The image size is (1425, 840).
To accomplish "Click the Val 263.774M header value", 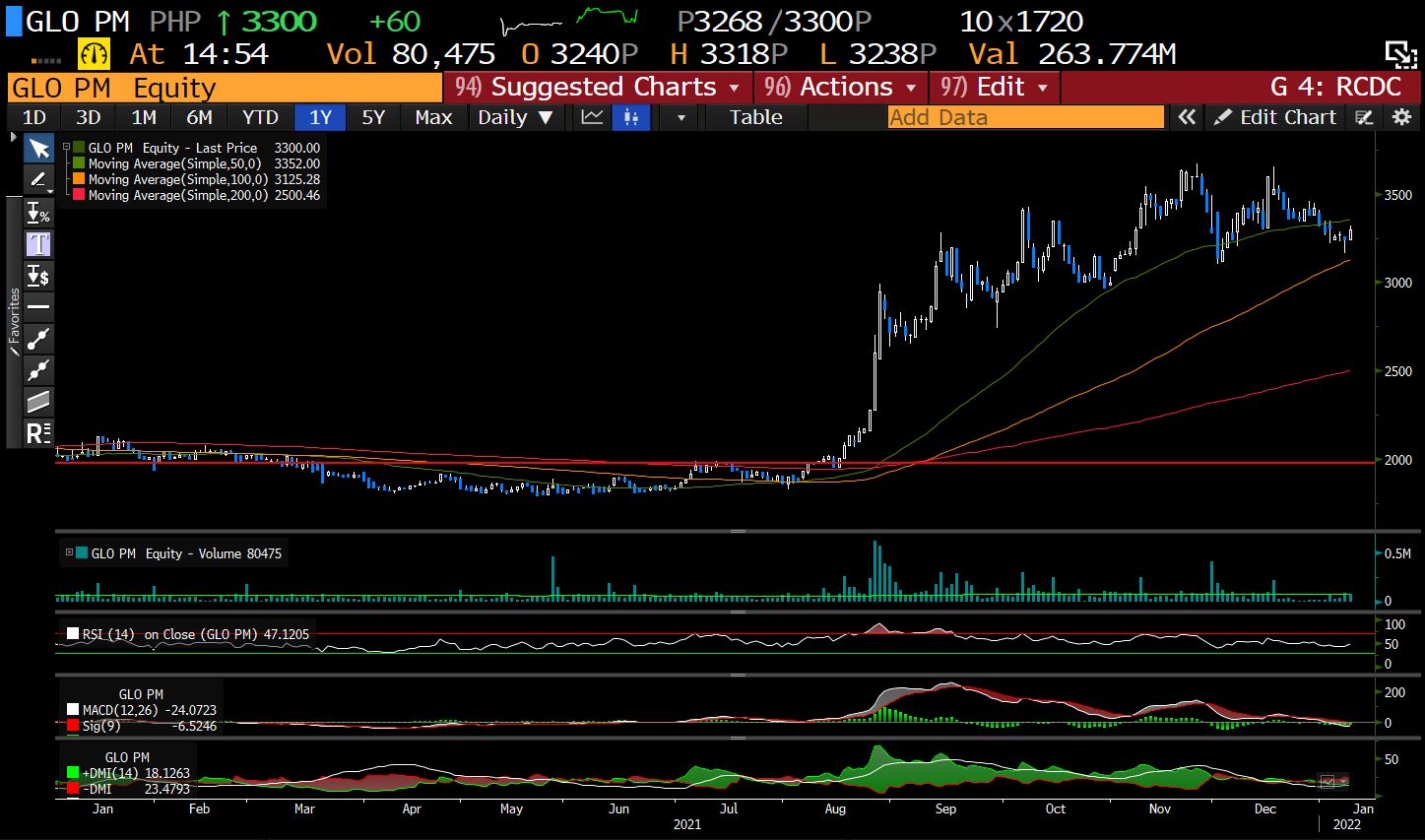I will tap(1071, 53).
